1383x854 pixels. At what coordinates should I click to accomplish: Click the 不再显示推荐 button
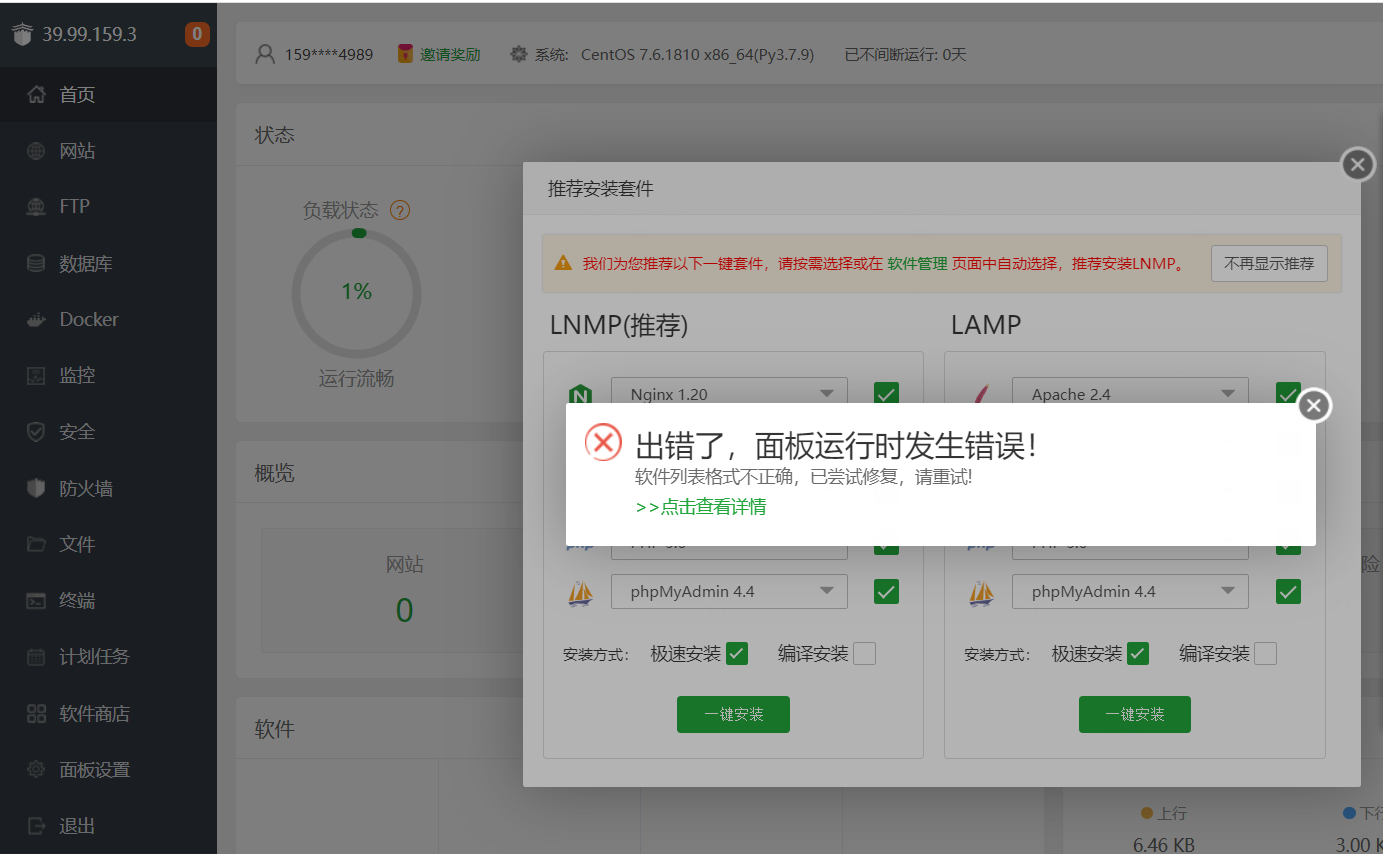(x=1269, y=264)
